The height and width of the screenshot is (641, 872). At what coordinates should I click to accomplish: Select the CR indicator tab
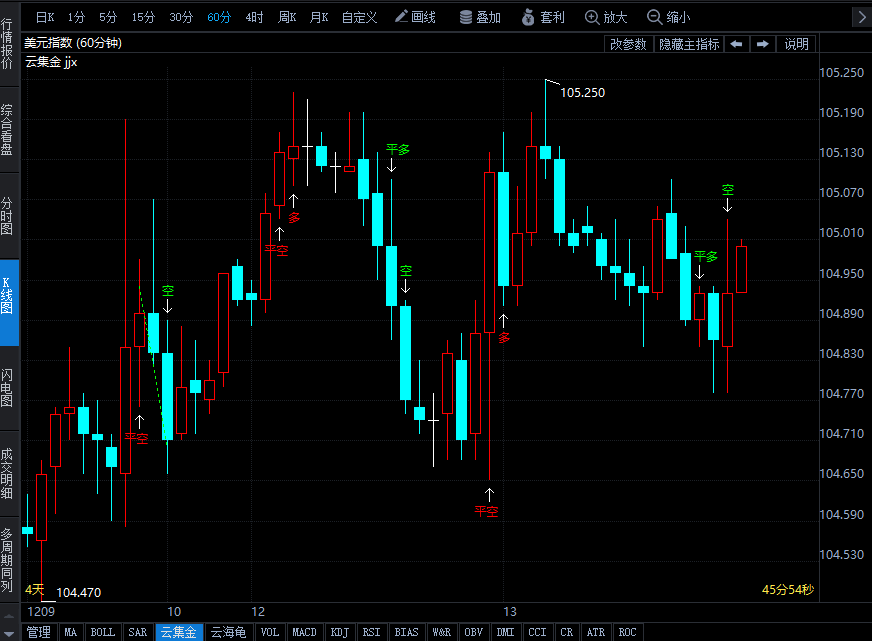[x=567, y=632]
